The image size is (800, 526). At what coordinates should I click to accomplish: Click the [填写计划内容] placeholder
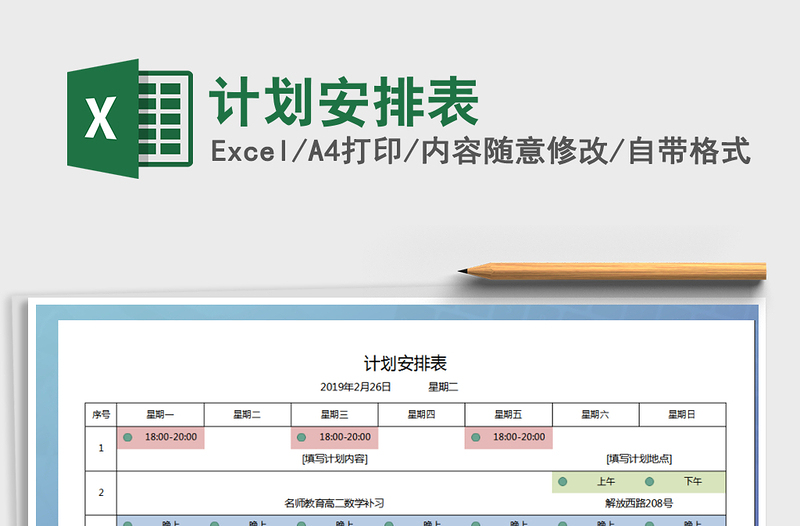(x=335, y=459)
